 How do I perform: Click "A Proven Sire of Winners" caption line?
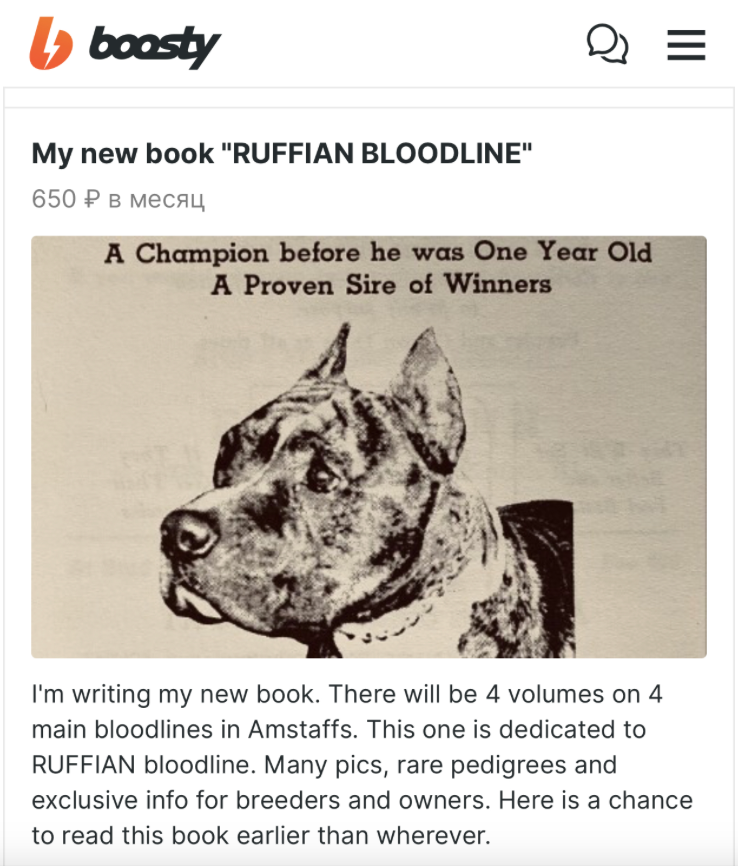point(381,284)
